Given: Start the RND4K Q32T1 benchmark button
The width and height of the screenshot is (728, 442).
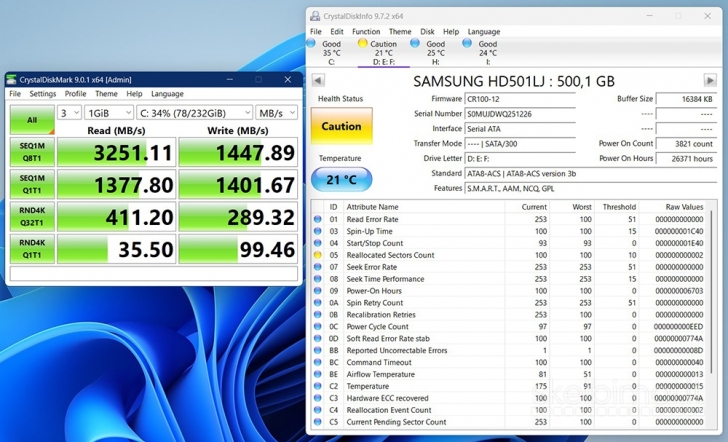Looking at the screenshot, I should point(31,216).
